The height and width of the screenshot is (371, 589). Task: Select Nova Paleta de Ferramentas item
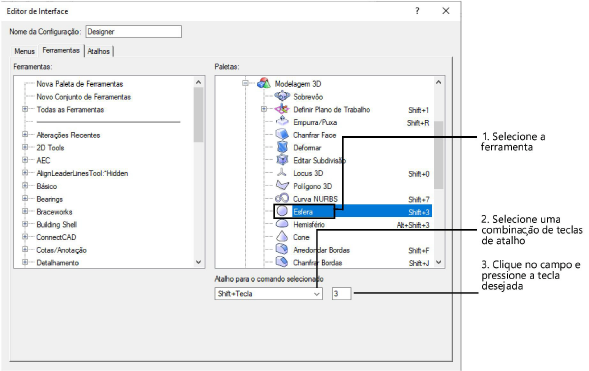coord(80,84)
